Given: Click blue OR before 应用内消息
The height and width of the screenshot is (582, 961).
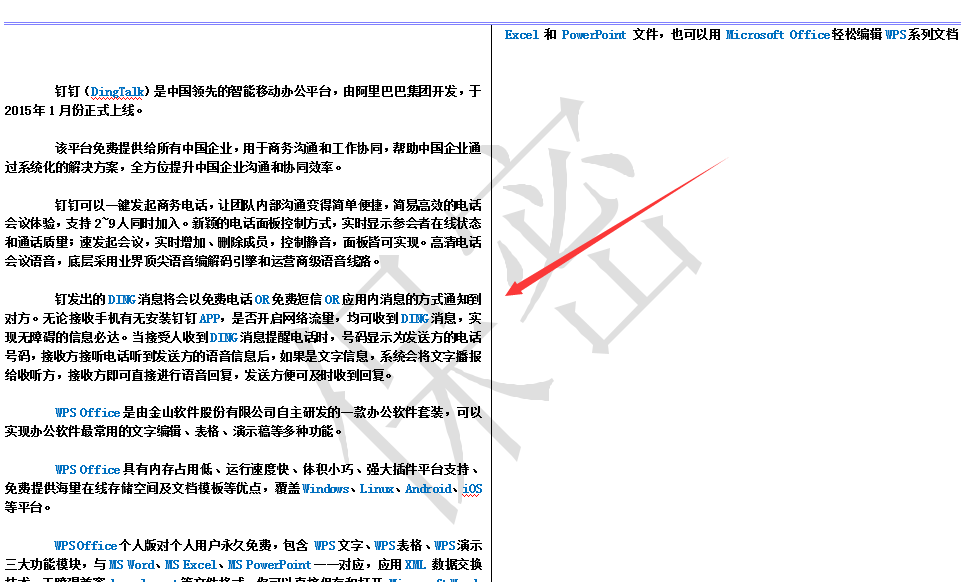Looking at the screenshot, I should [x=332, y=300].
